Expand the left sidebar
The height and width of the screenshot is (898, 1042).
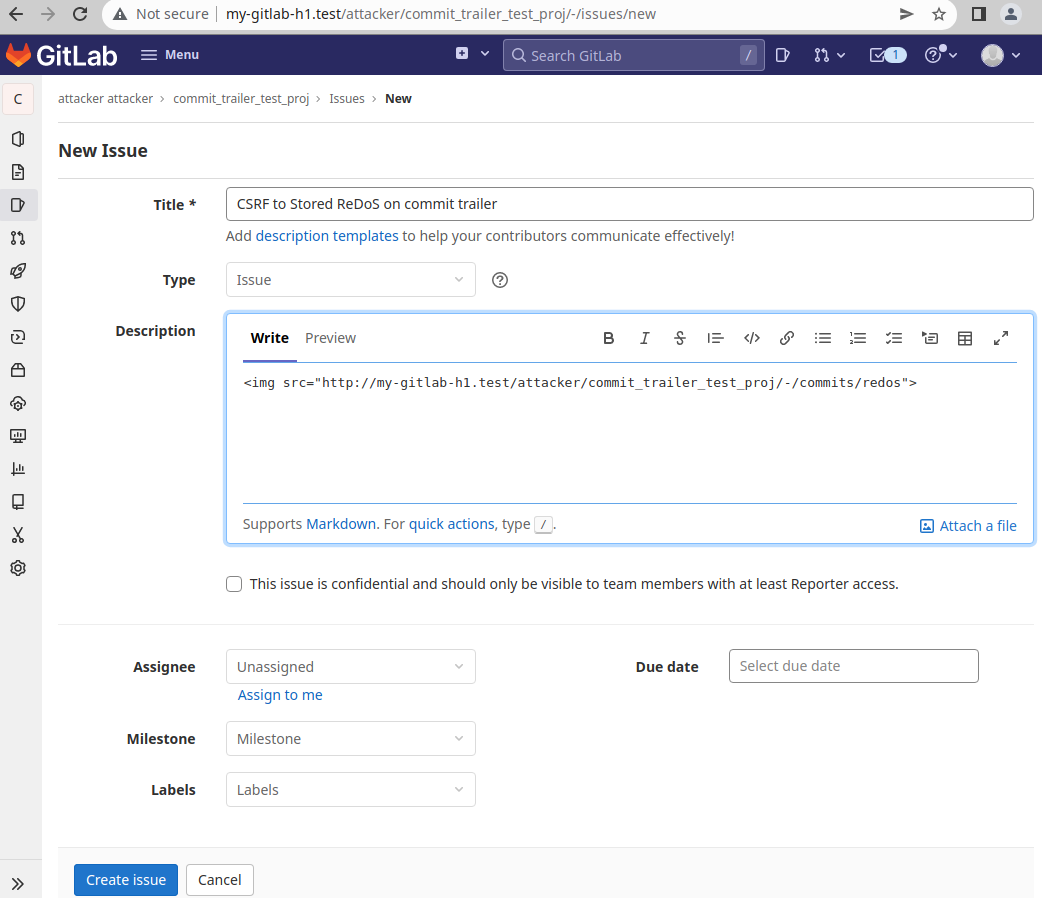(x=18, y=883)
